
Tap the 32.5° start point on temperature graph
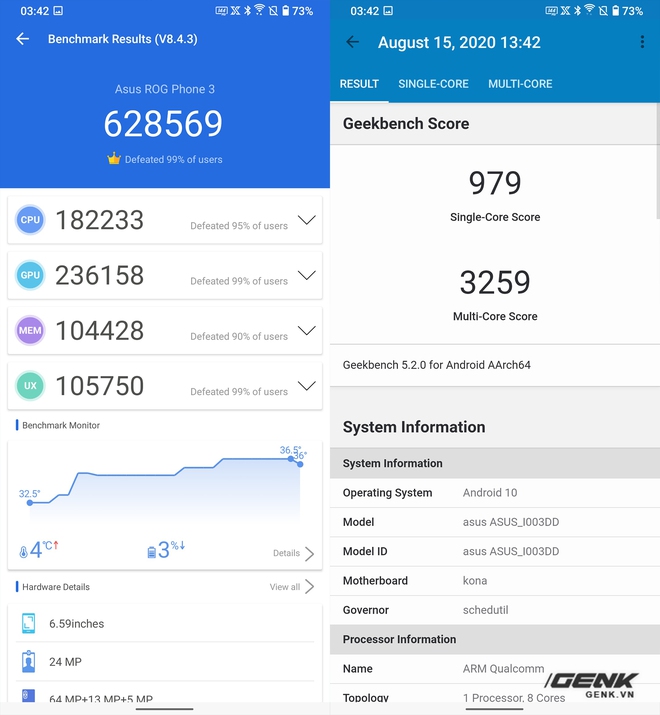coord(30,503)
